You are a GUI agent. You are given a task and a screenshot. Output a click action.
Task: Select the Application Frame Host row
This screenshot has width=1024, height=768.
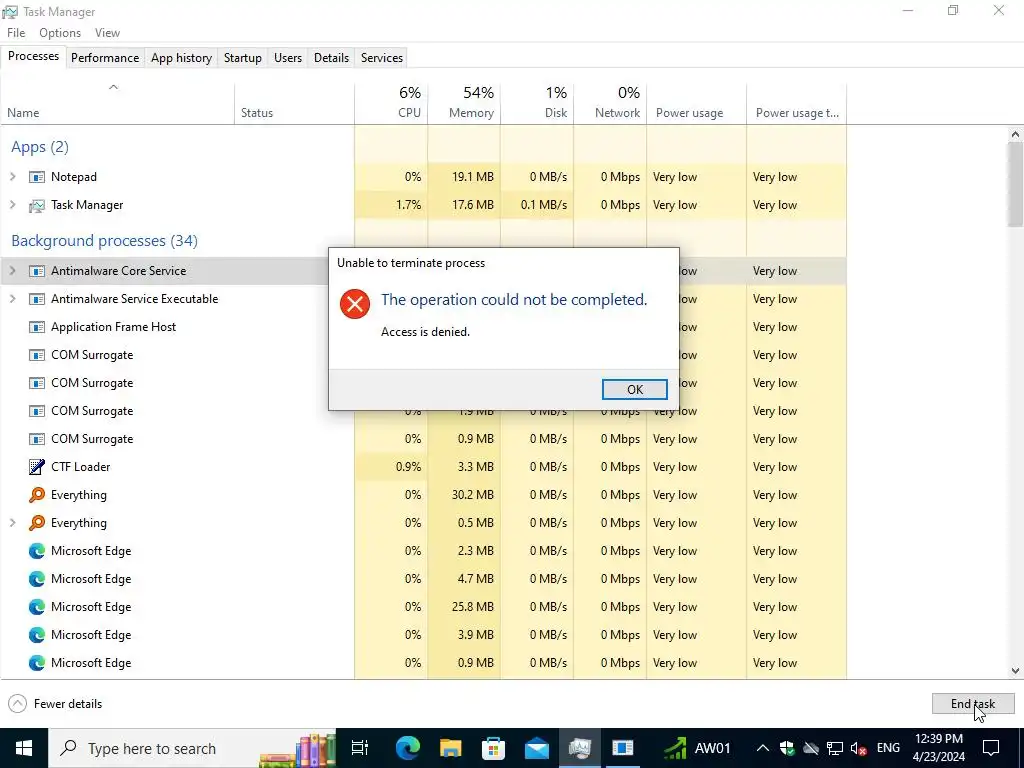[424, 327]
